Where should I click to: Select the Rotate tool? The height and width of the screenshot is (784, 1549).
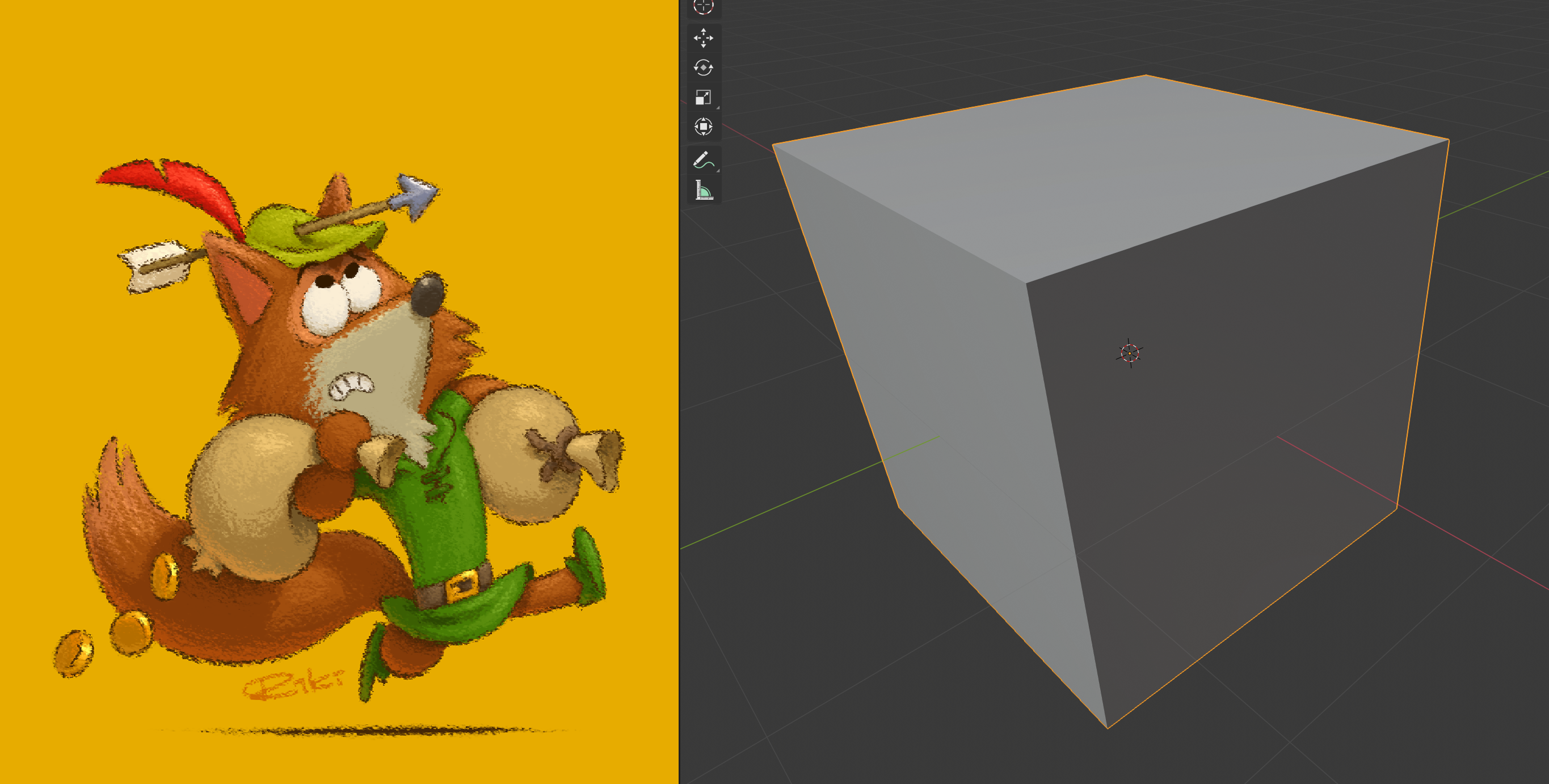click(704, 68)
